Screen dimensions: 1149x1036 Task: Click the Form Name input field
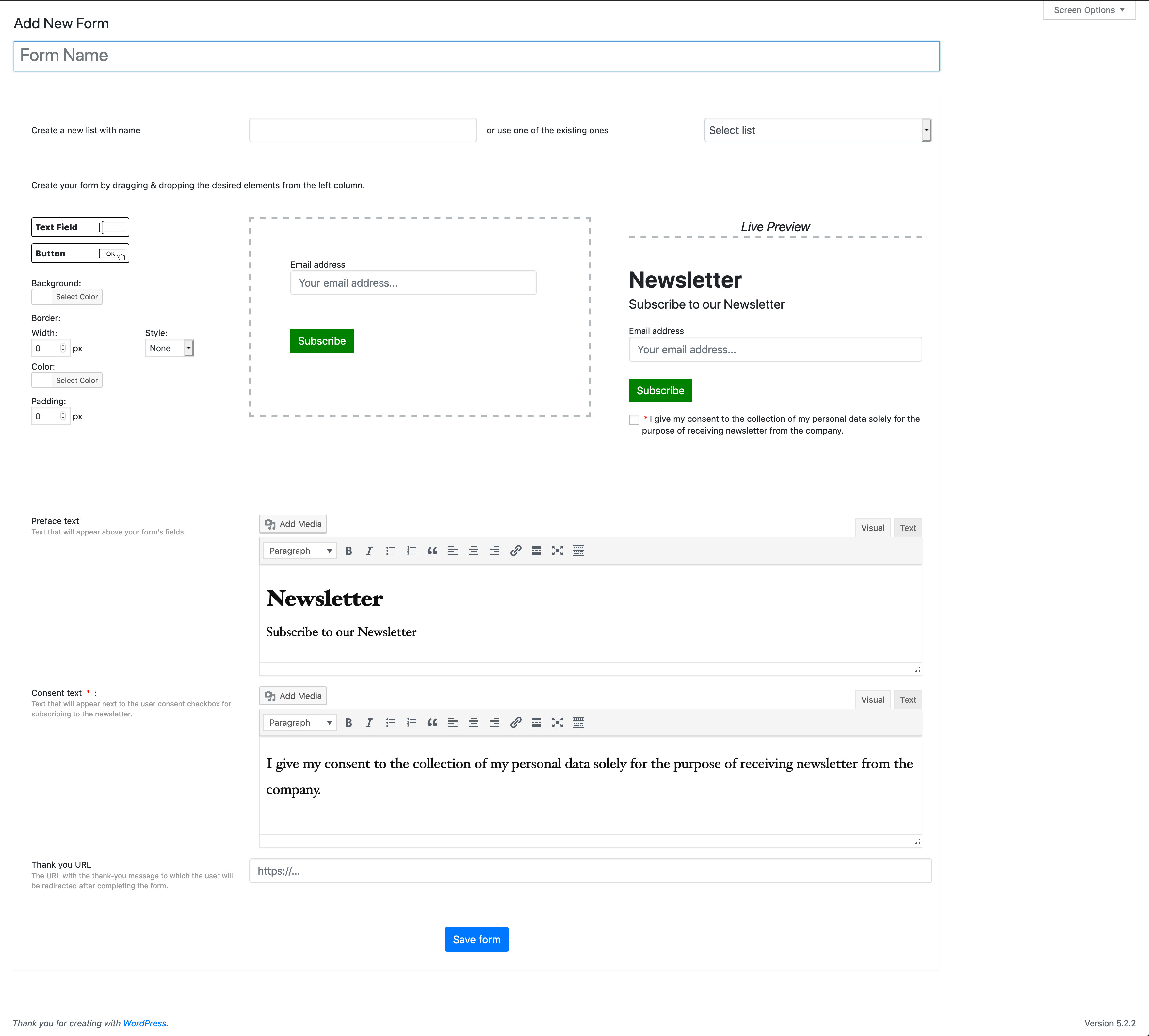click(x=476, y=56)
